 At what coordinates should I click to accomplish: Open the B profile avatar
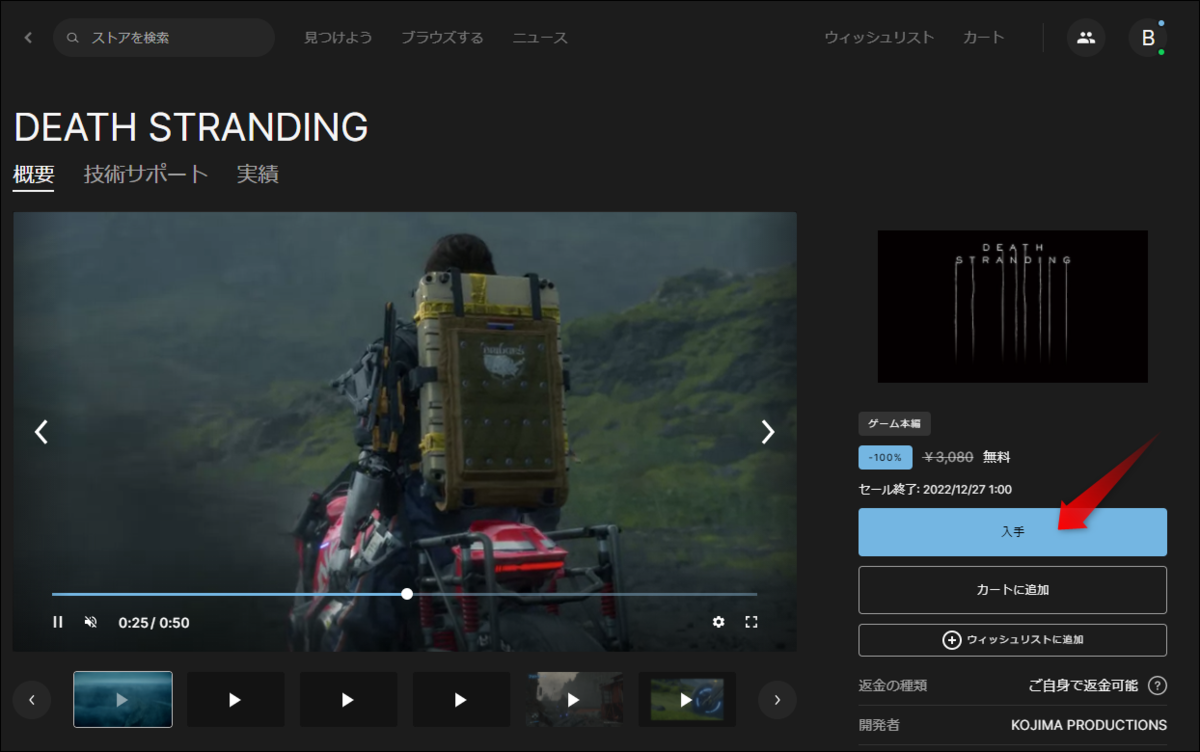[x=1148, y=38]
